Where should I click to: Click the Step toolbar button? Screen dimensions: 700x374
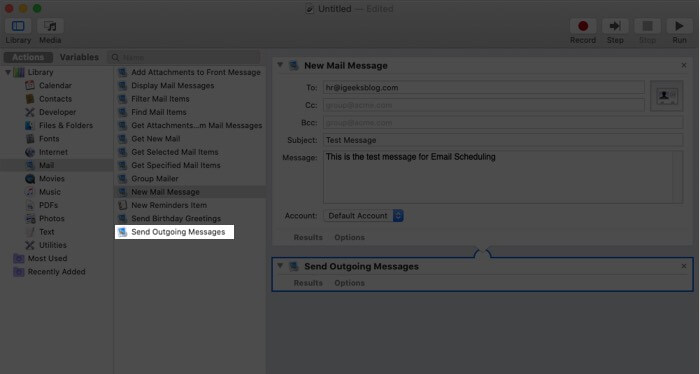(615, 26)
